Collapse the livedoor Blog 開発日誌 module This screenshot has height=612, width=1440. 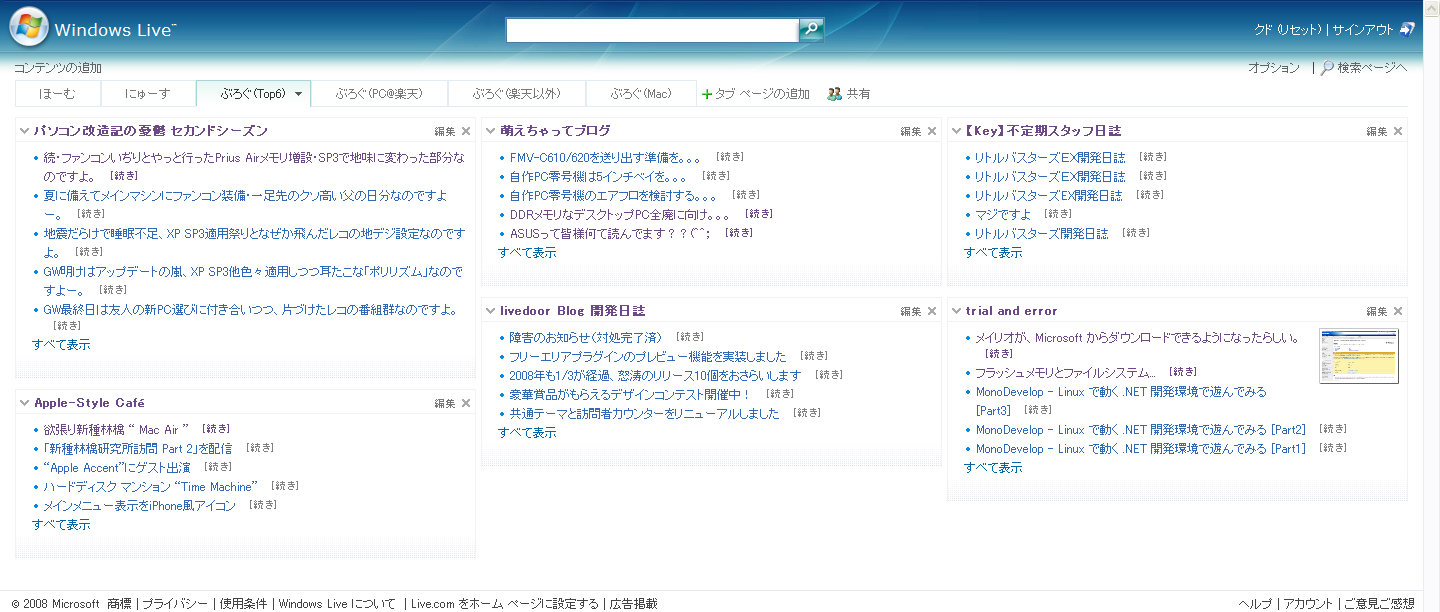491,311
